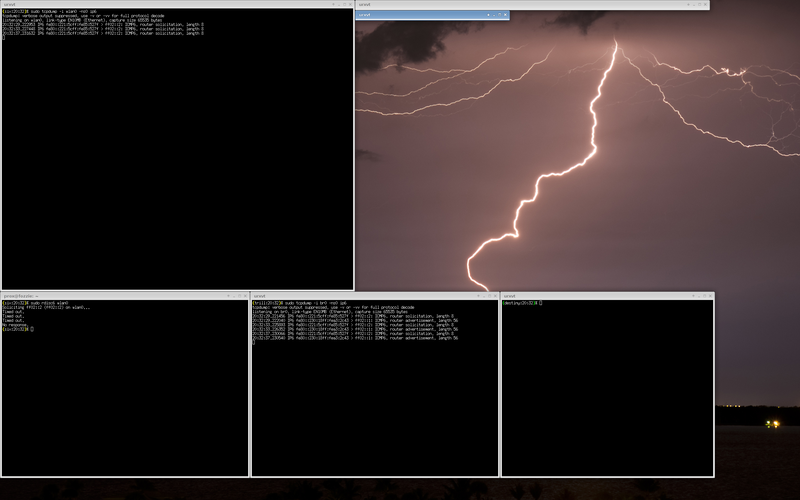800x500 pixels.
Task: Maximize the blue-titled urxvt window
Action: pos(498,15)
